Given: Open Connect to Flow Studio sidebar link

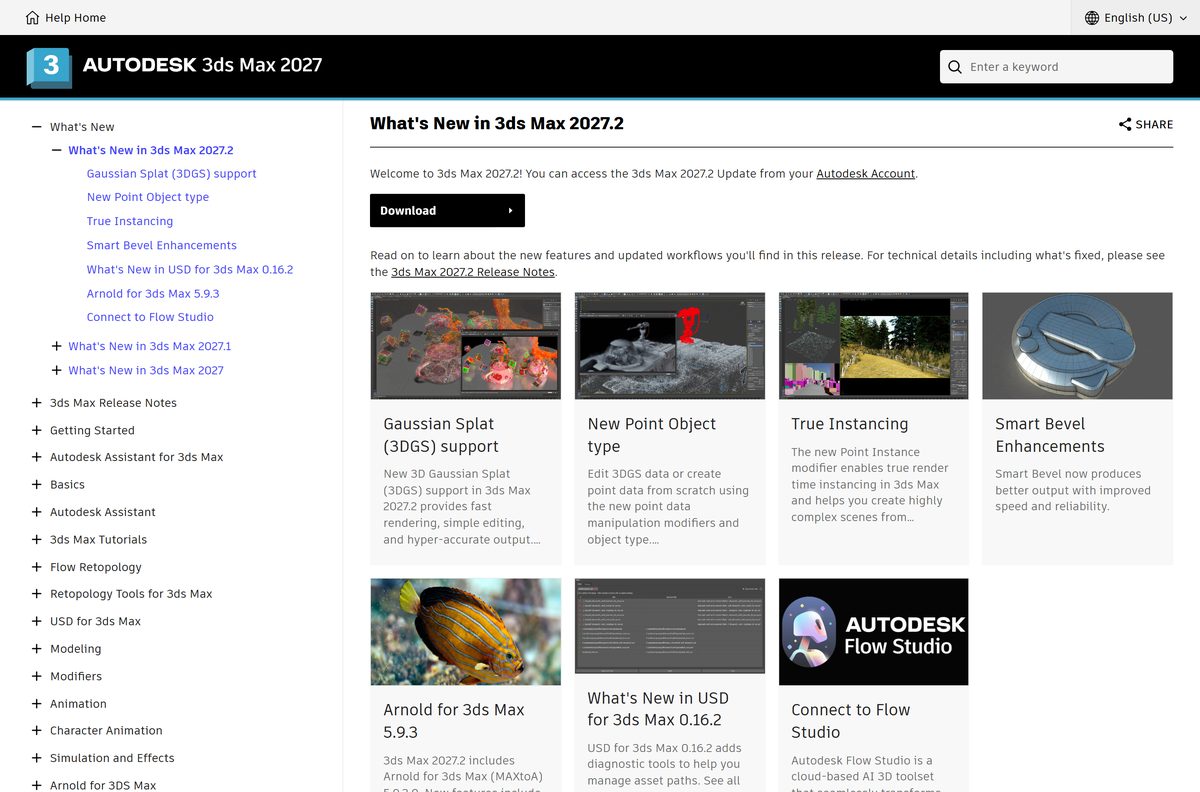Looking at the screenshot, I should 150,317.
